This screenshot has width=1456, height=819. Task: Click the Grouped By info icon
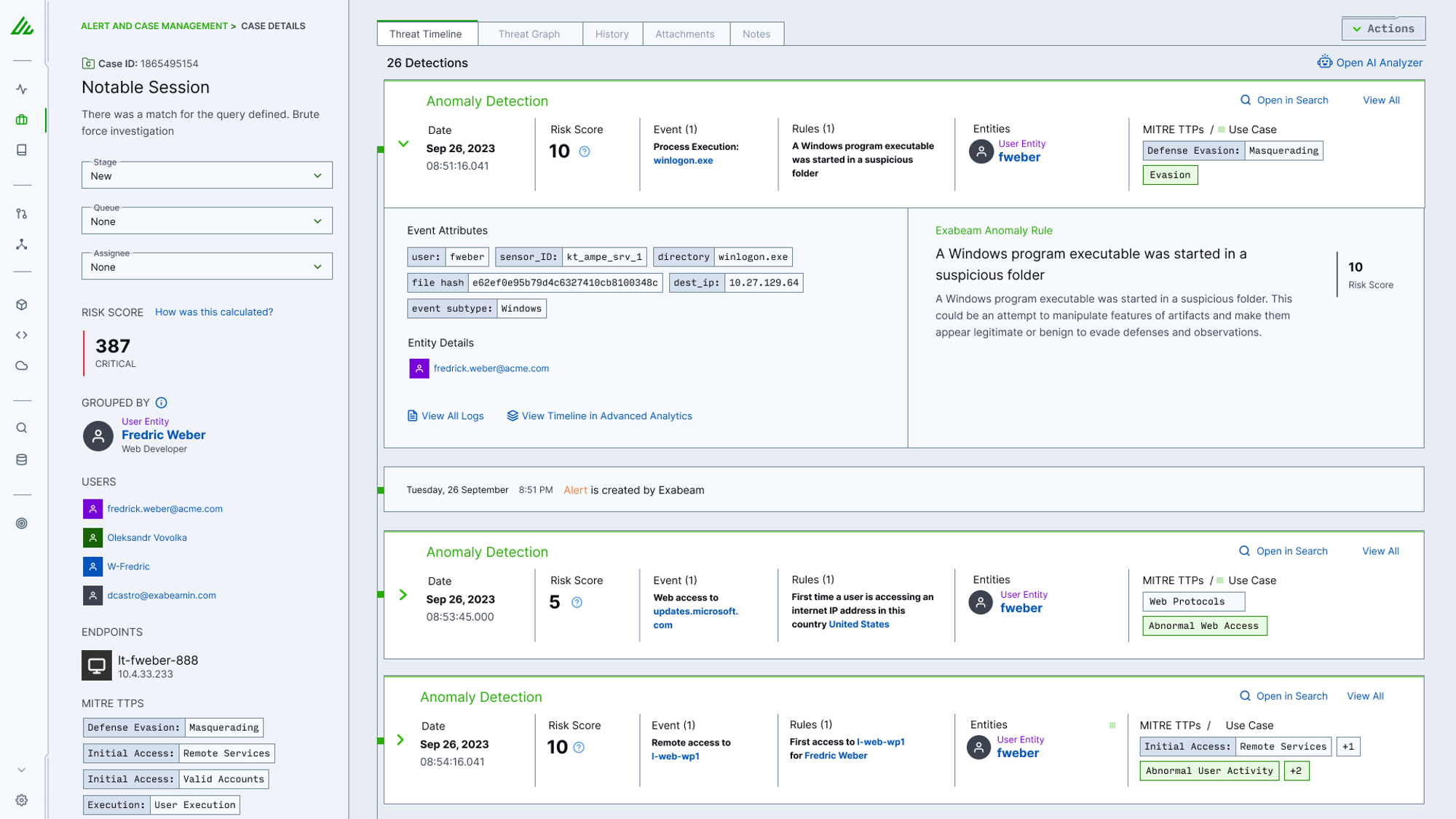coord(162,403)
